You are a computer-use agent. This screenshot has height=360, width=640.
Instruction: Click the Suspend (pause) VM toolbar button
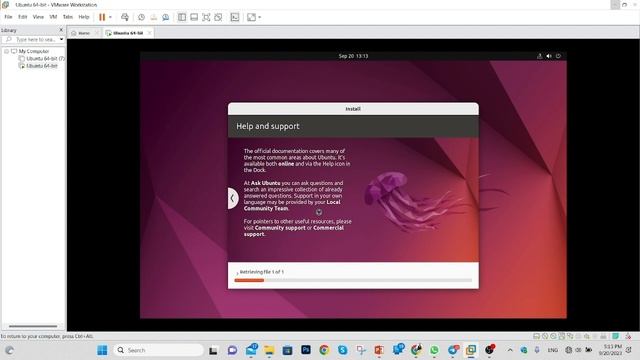pyautogui.click(x=102, y=17)
